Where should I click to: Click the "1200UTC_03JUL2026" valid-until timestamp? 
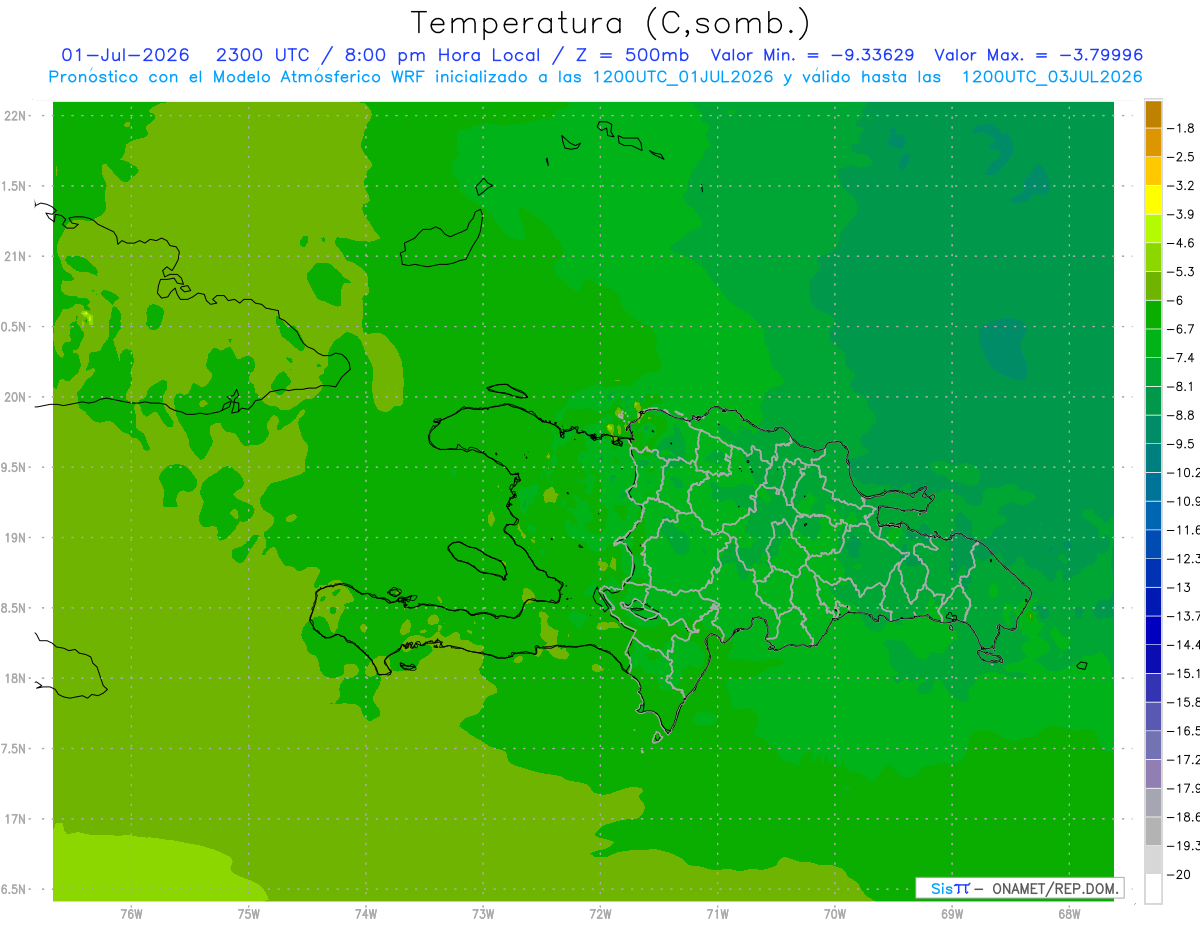point(1052,77)
